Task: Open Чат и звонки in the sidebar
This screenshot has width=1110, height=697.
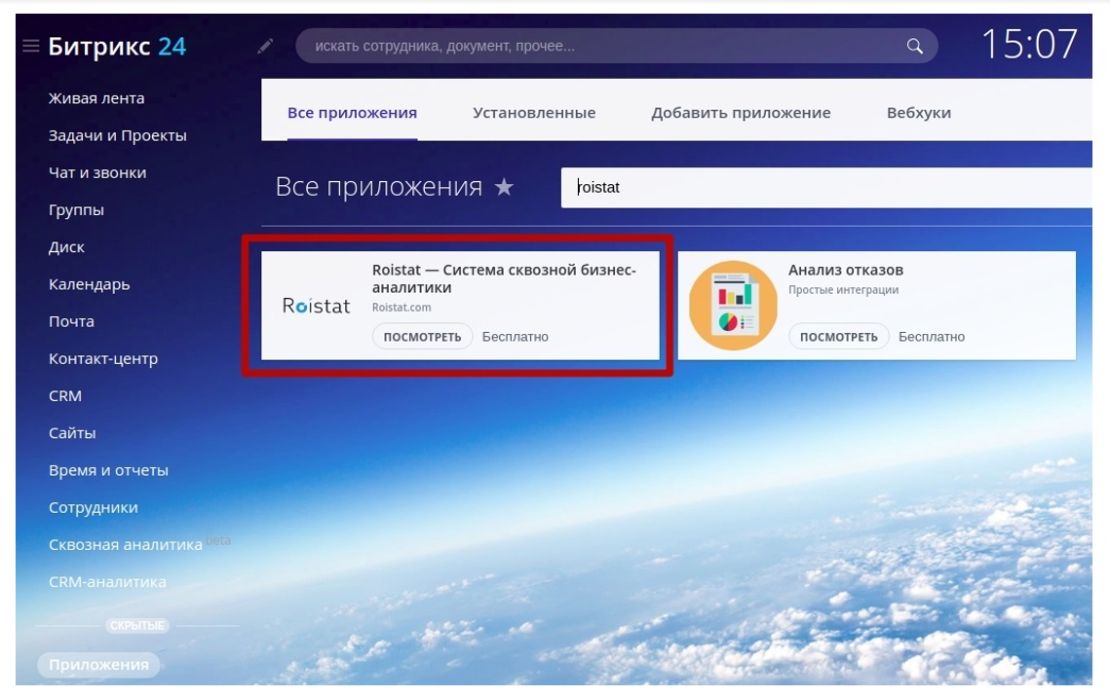Action: pos(97,173)
